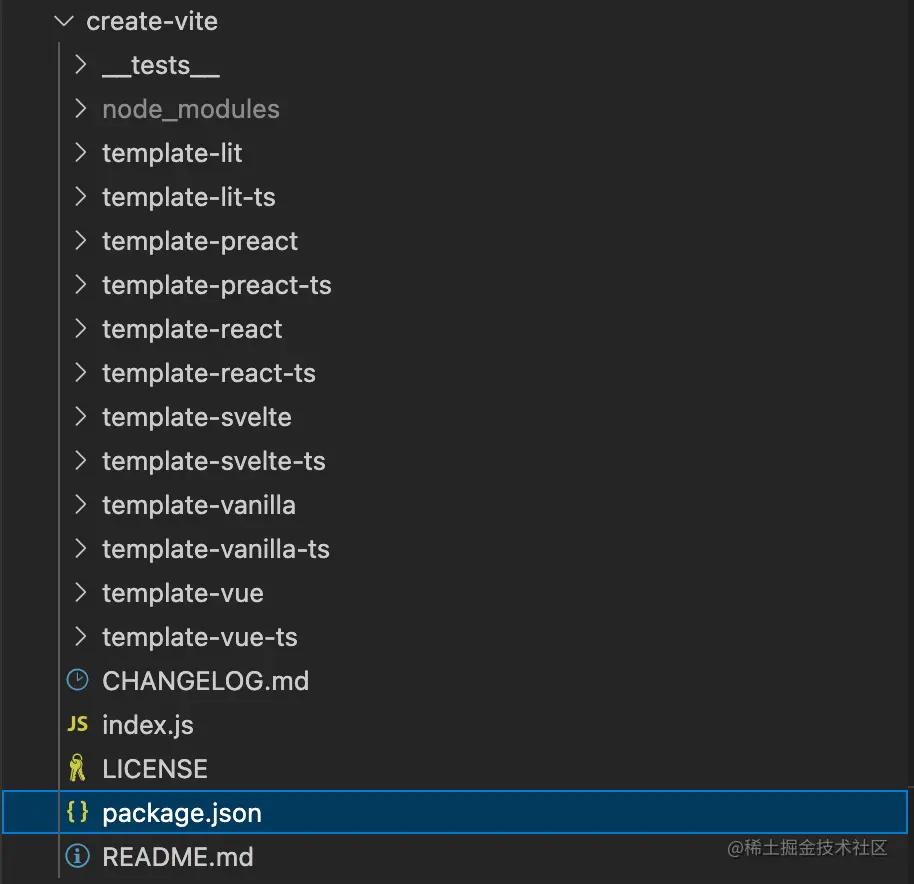This screenshot has width=914, height=884.
Task: Click the info icon beside README.md
Action: 77,856
